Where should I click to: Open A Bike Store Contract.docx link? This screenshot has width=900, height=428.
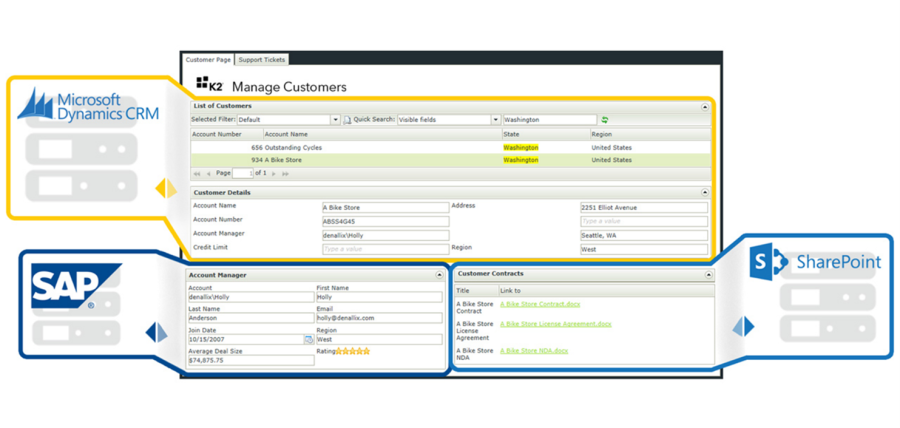point(541,304)
